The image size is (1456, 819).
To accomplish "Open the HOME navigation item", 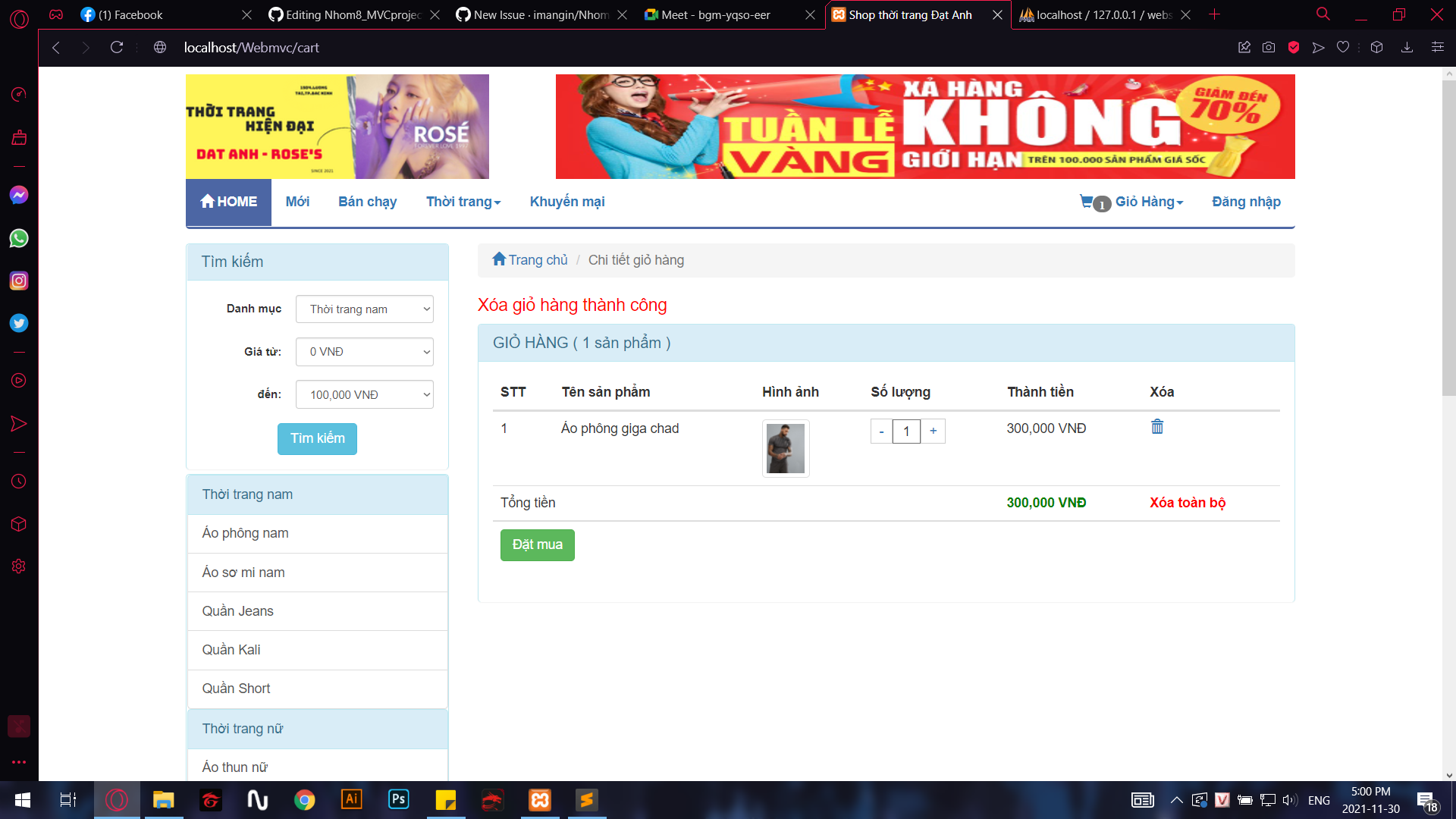I will pyautogui.click(x=228, y=202).
